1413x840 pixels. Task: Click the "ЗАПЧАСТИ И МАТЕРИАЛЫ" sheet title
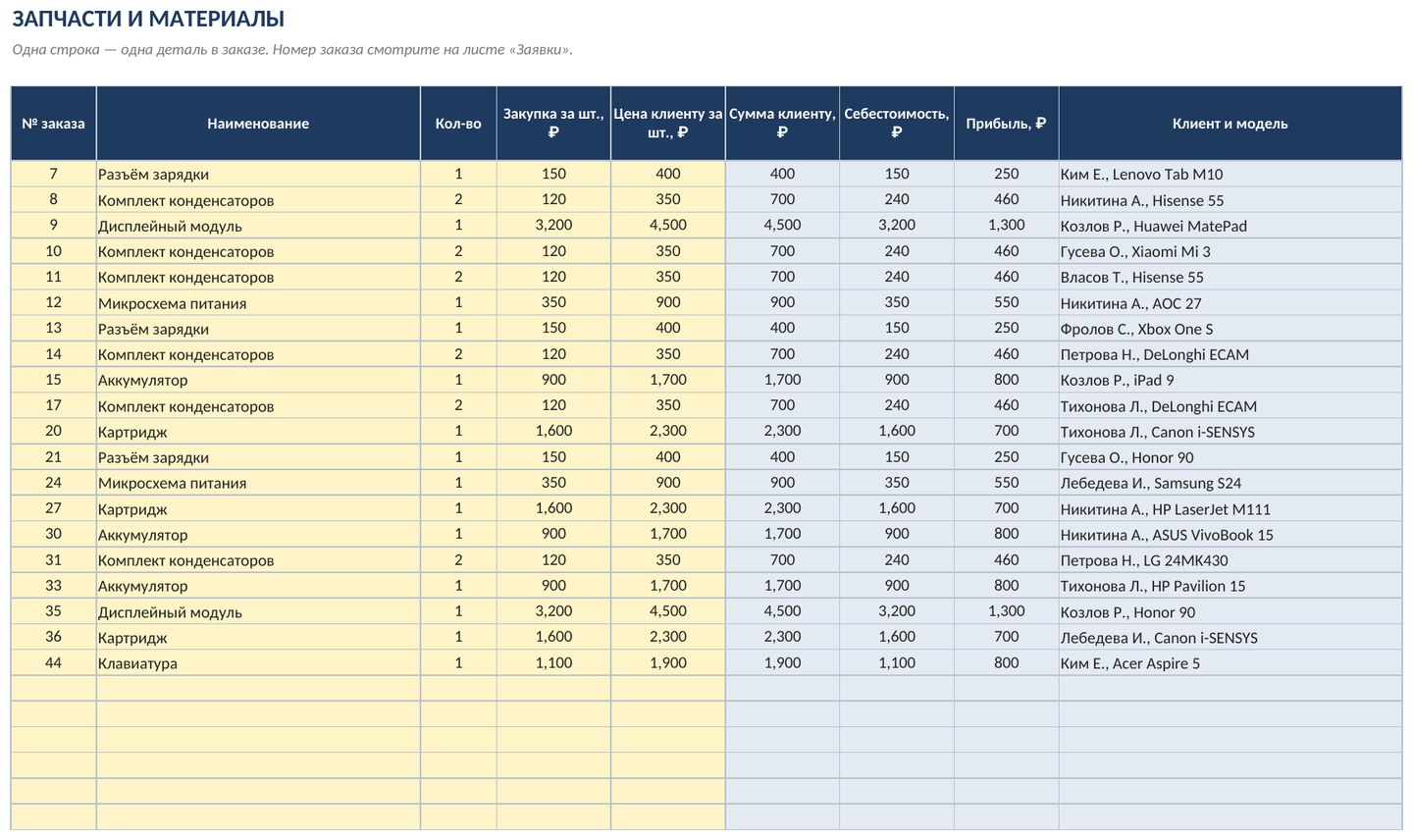148,19
